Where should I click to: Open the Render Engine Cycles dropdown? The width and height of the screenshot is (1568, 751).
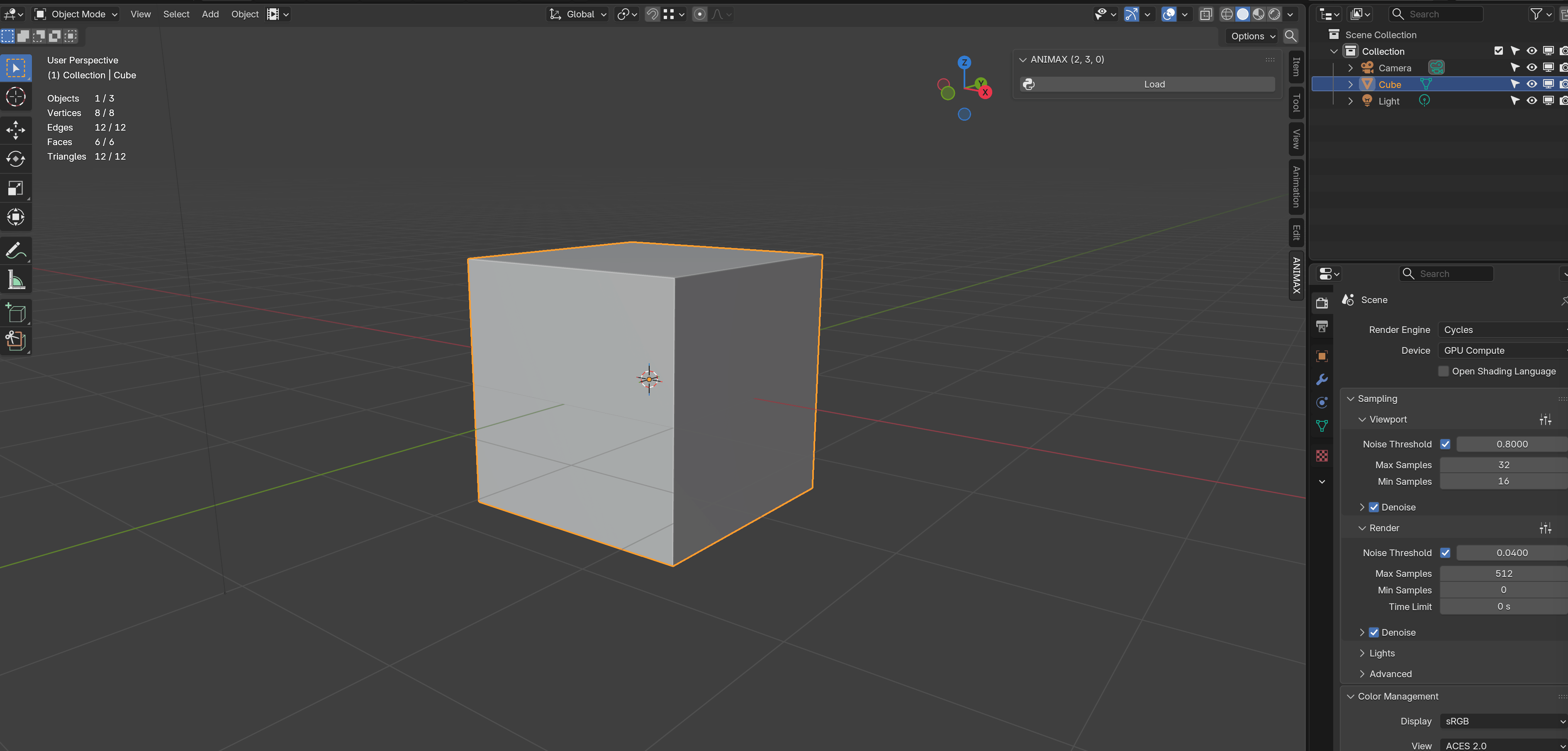click(1502, 330)
